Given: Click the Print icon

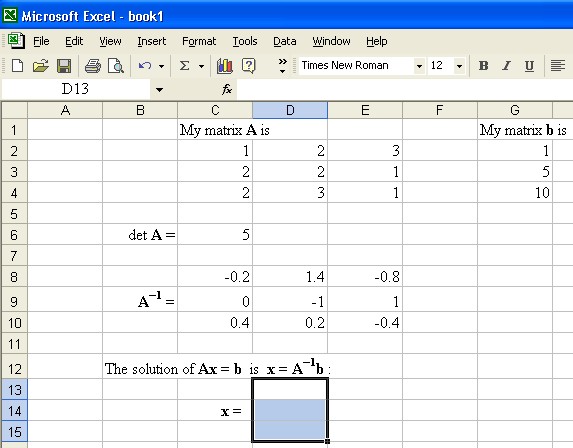Looking at the screenshot, I should 93,66.
